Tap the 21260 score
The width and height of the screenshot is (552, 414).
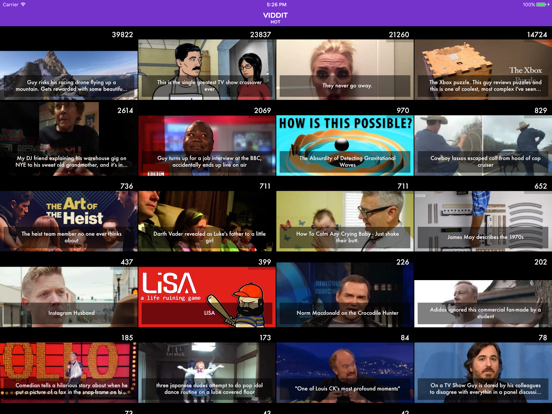click(x=399, y=34)
